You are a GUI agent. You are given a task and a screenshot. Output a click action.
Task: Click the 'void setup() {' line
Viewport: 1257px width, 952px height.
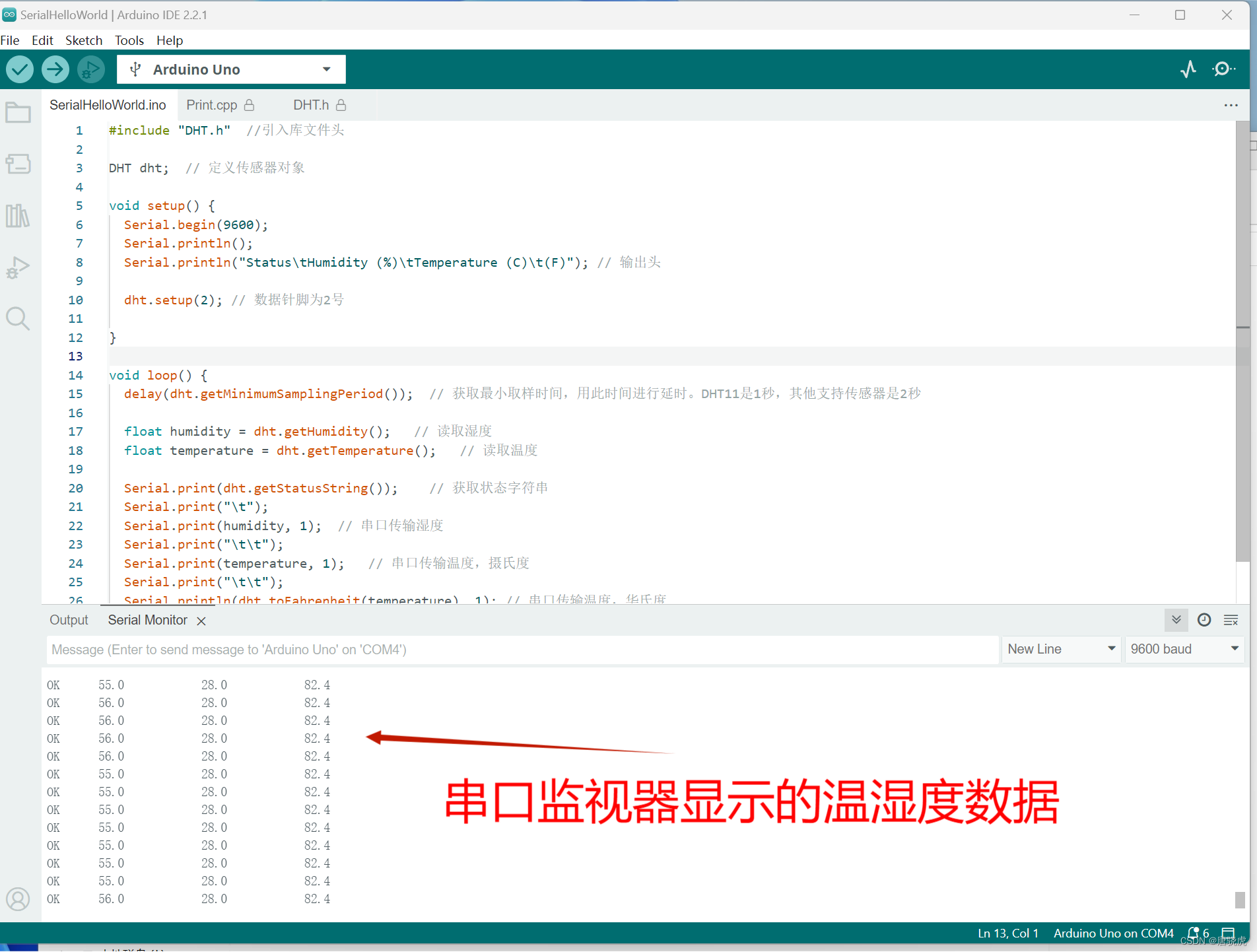(x=162, y=206)
